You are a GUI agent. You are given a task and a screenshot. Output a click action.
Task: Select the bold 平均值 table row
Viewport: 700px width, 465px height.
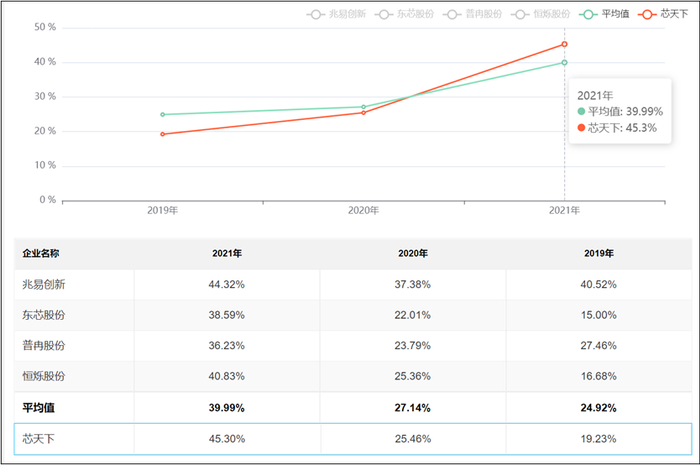click(x=353, y=408)
